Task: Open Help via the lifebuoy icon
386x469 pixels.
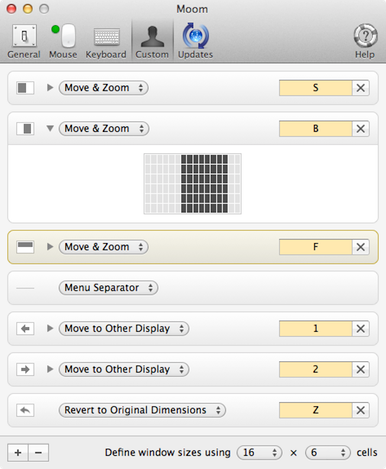Action: (365, 41)
